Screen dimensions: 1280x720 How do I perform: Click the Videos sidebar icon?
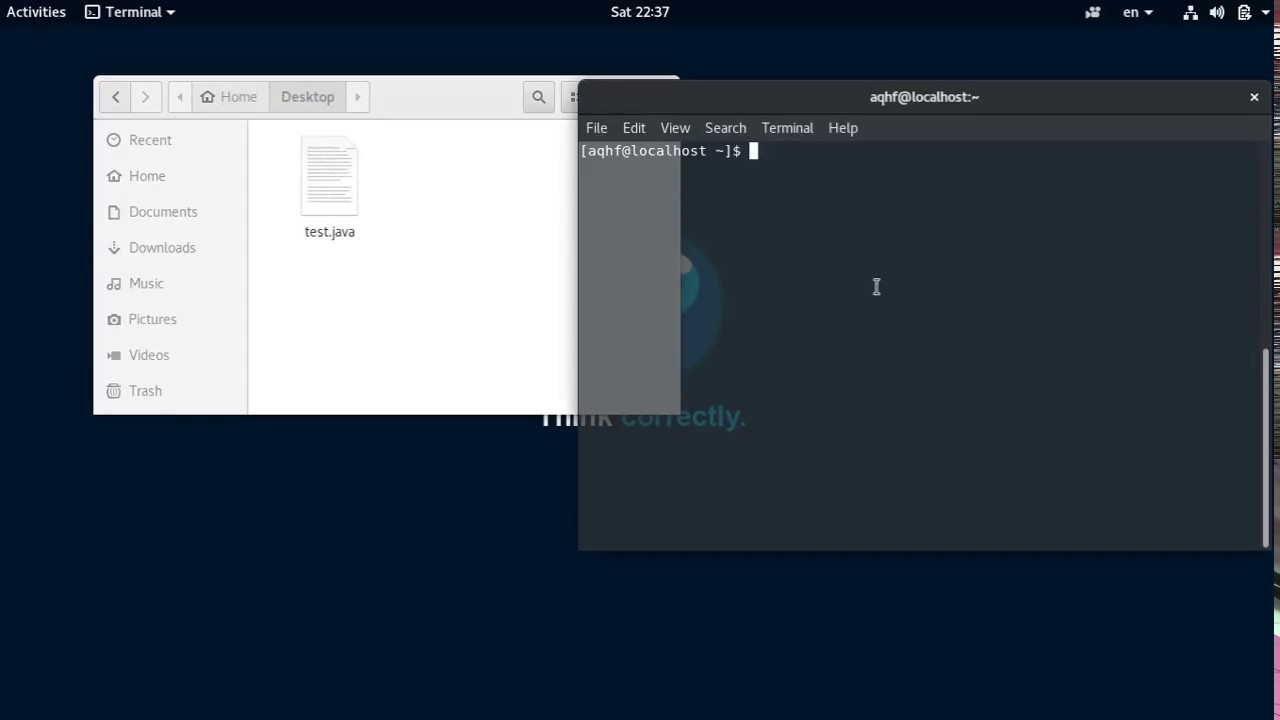[x=113, y=355]
